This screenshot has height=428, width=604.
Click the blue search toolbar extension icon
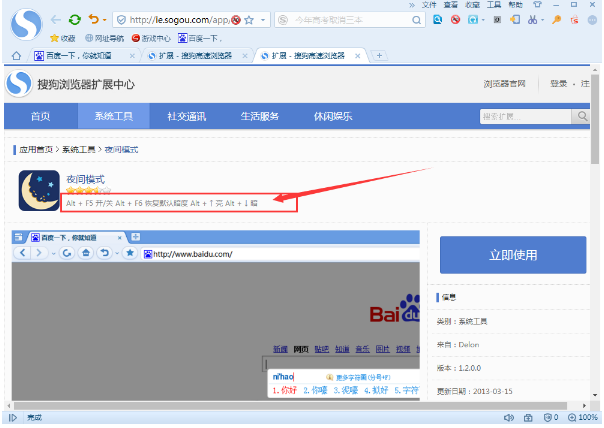pyautogui.click(x=437, y=19)
